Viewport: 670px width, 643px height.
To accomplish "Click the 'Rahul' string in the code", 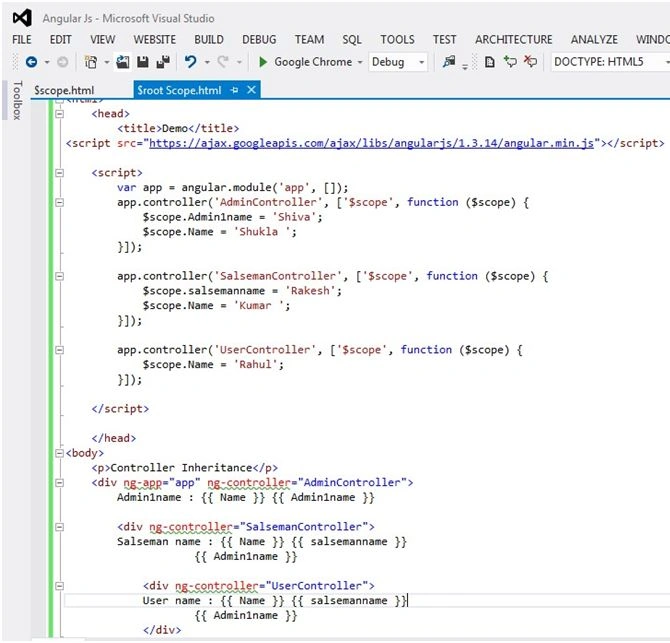I will pos(255,365).
